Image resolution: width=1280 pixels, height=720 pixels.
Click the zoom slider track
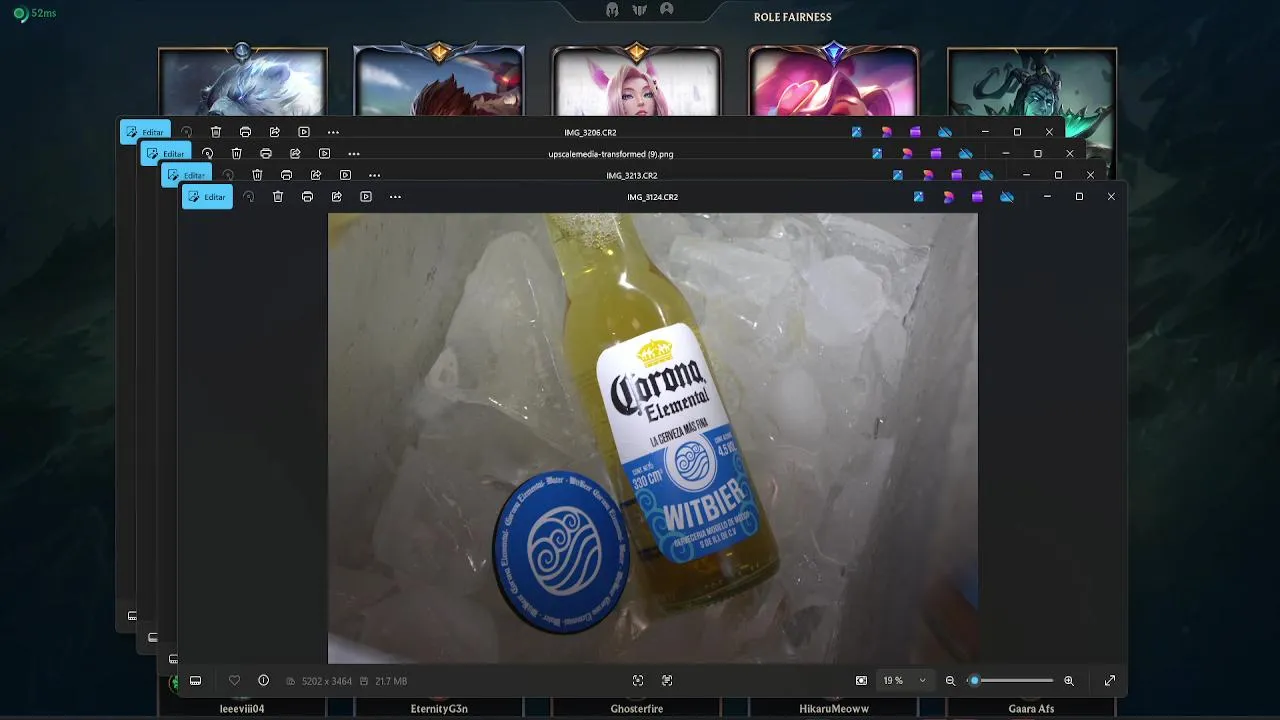click(x=1013, y=681)
